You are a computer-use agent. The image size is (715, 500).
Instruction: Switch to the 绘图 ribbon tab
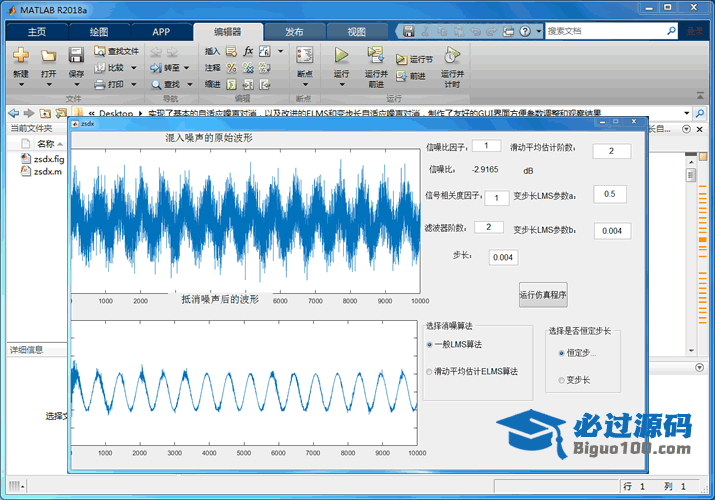coord(98,31)
